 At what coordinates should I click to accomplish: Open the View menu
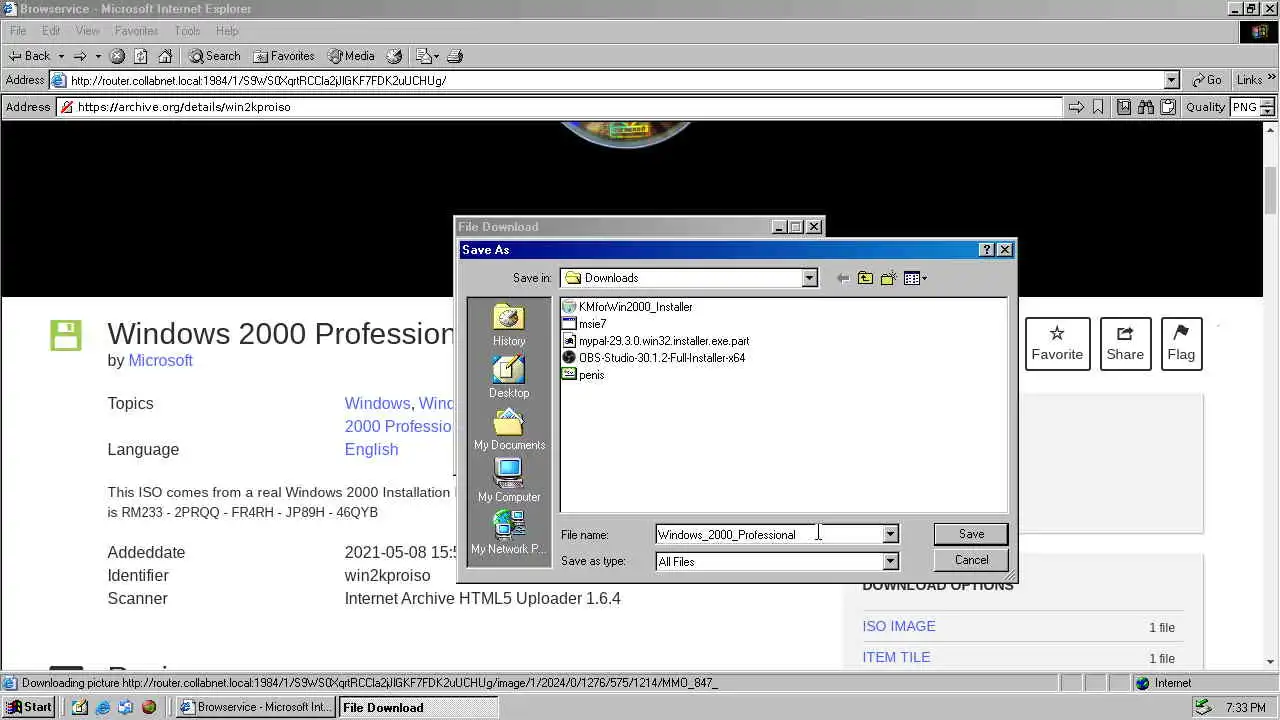87,31
